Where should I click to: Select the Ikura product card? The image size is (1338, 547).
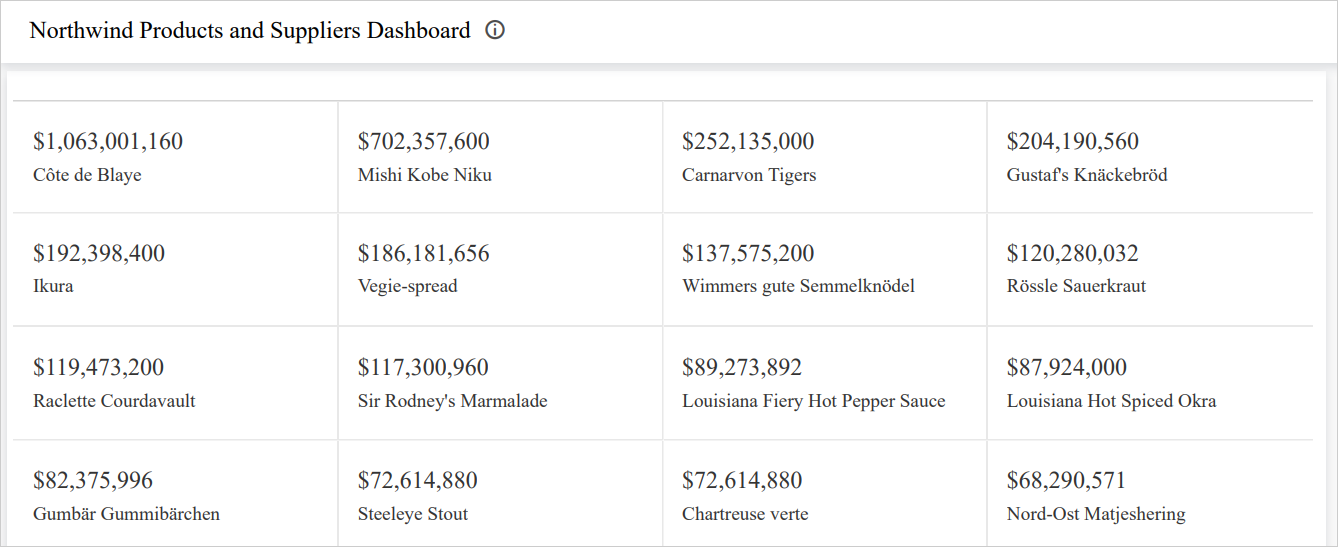coord(175,269)
